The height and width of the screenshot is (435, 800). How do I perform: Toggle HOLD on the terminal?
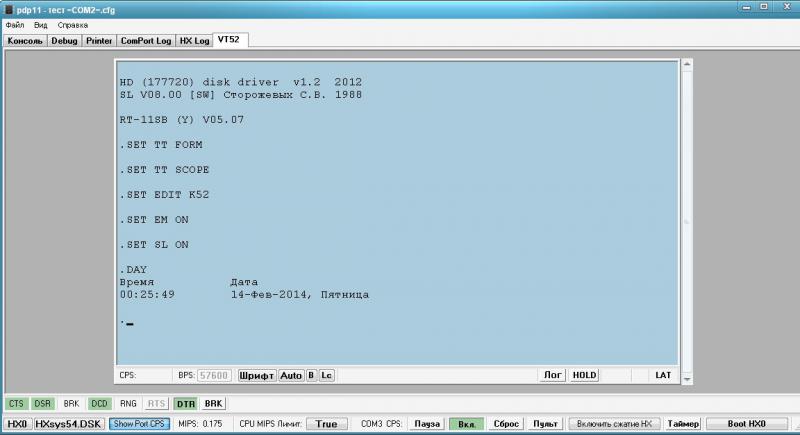pyautogui.click(x=584, y=375)
